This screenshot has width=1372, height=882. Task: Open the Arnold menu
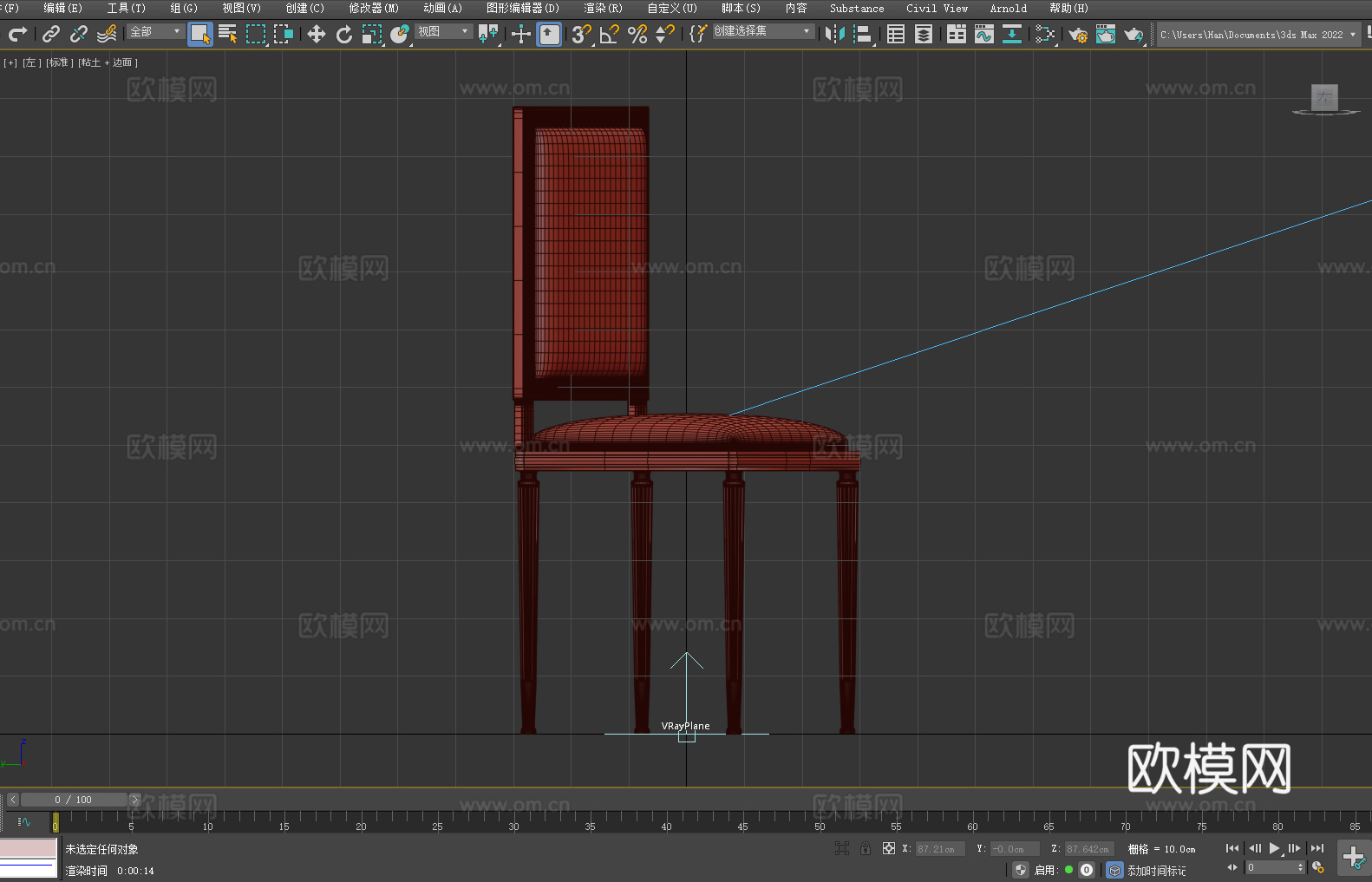[1009, 8]
